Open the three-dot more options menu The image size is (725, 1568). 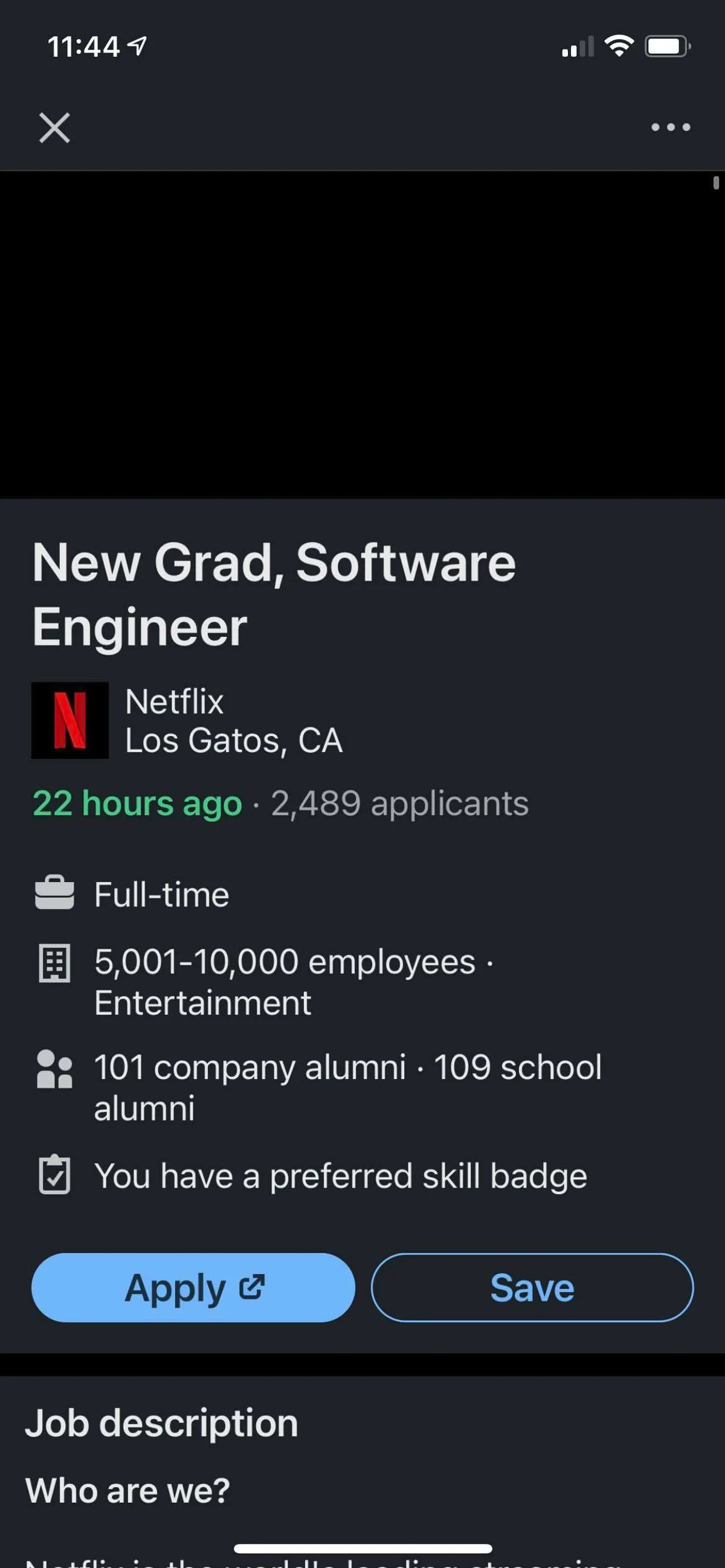[x=670, y=127]
